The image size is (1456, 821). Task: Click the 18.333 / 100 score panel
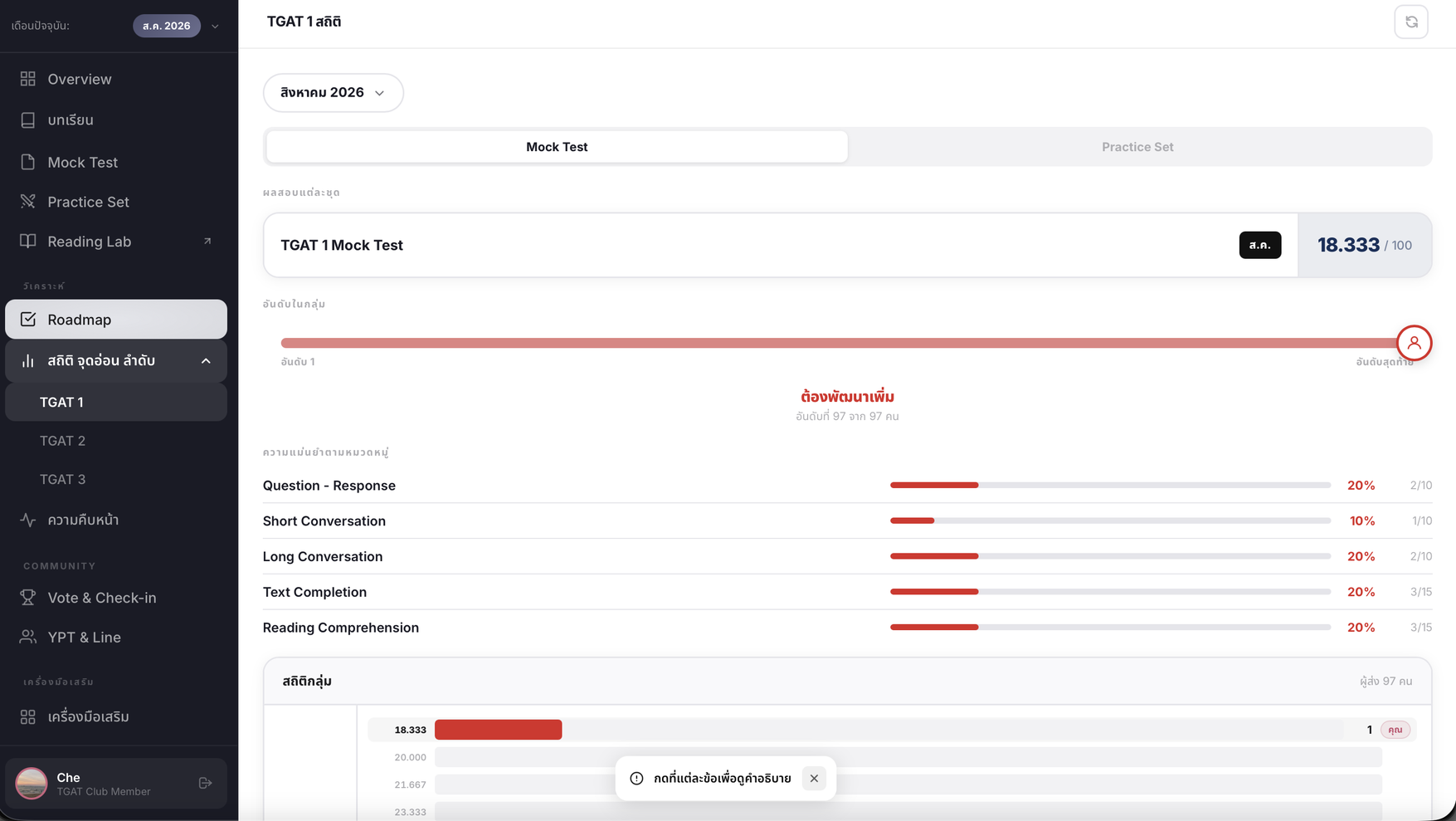pyautogui.click(x=1365, y=245)
